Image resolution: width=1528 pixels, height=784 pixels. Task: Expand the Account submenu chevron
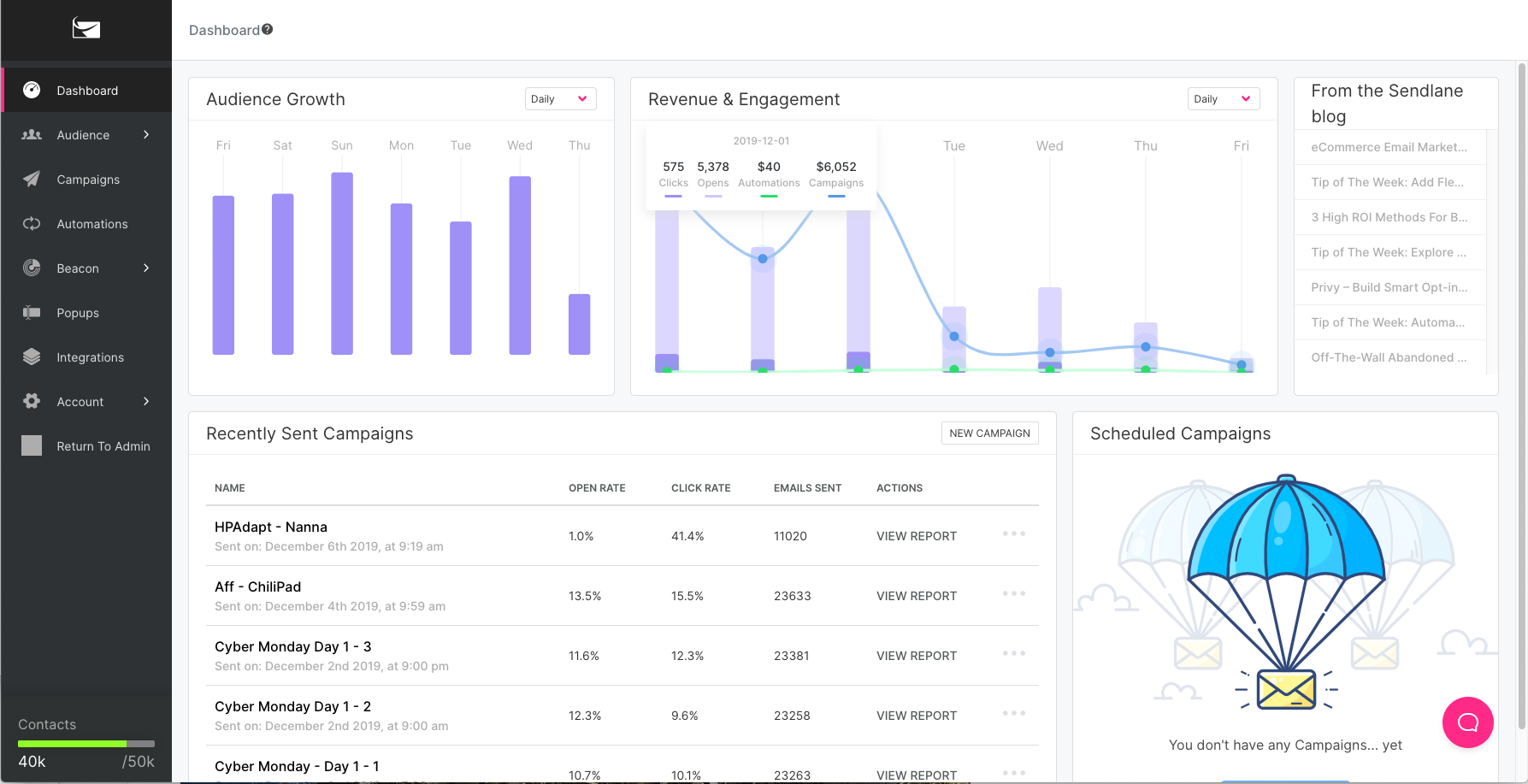146,401
